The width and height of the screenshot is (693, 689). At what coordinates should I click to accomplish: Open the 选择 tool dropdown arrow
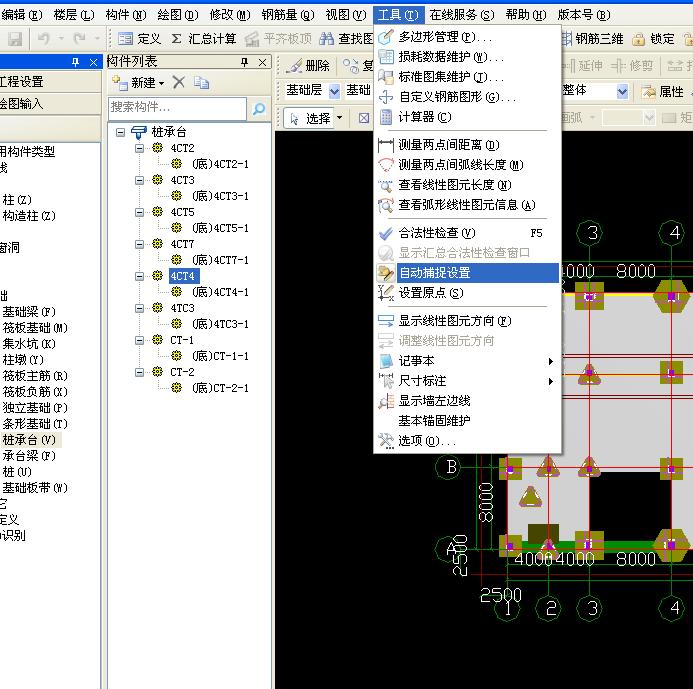coord(339,118)
